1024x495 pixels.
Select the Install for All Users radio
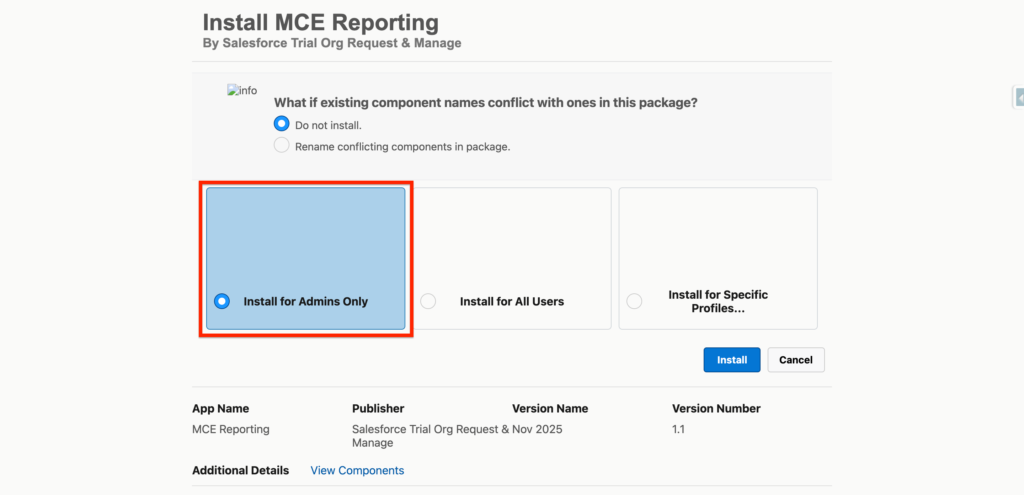pos(428,301)
